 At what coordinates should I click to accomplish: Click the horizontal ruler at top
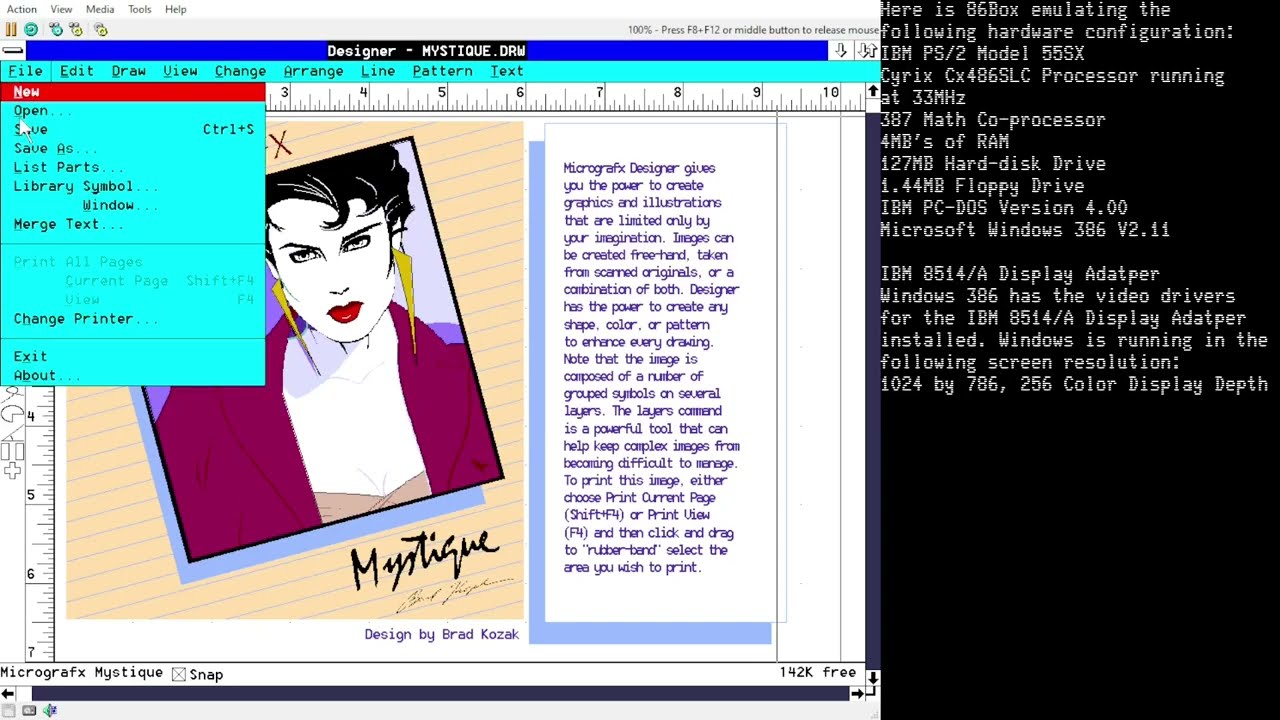(x=565, y=96)
